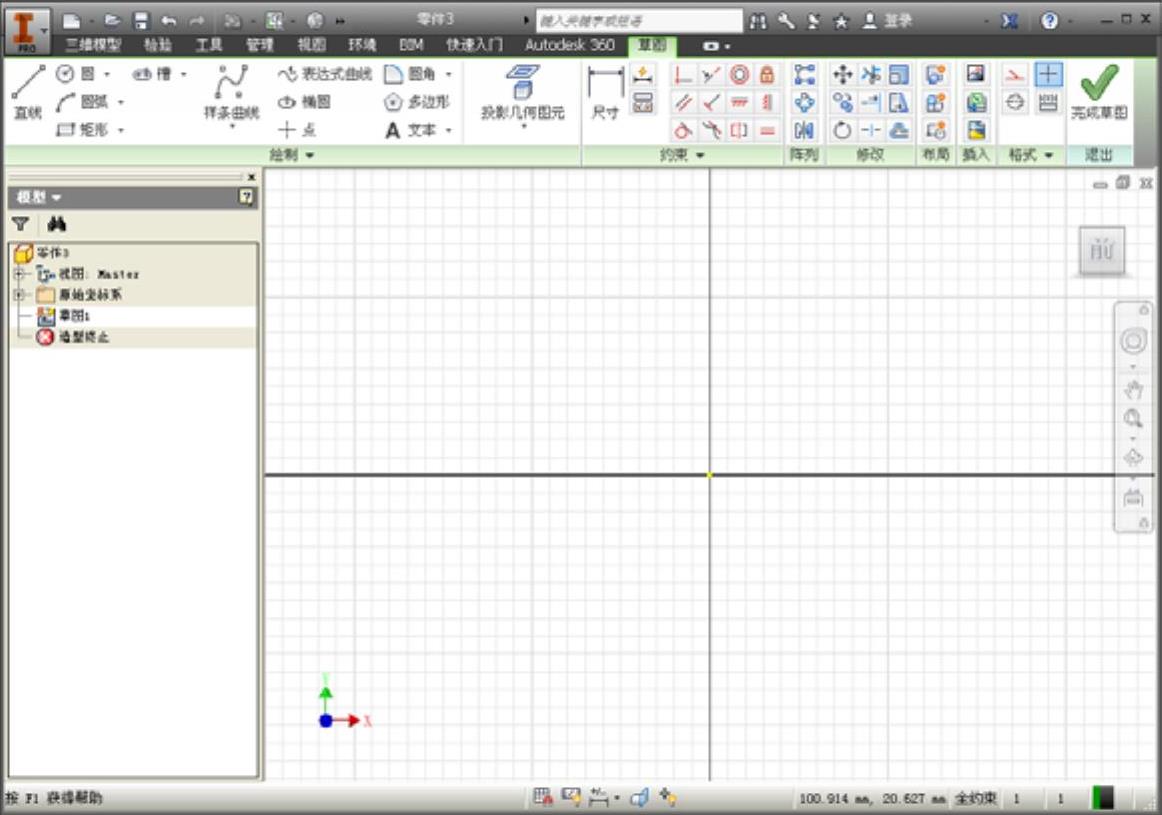
Task: Apply the Concentric constraint icon
Action: point(739,74)
